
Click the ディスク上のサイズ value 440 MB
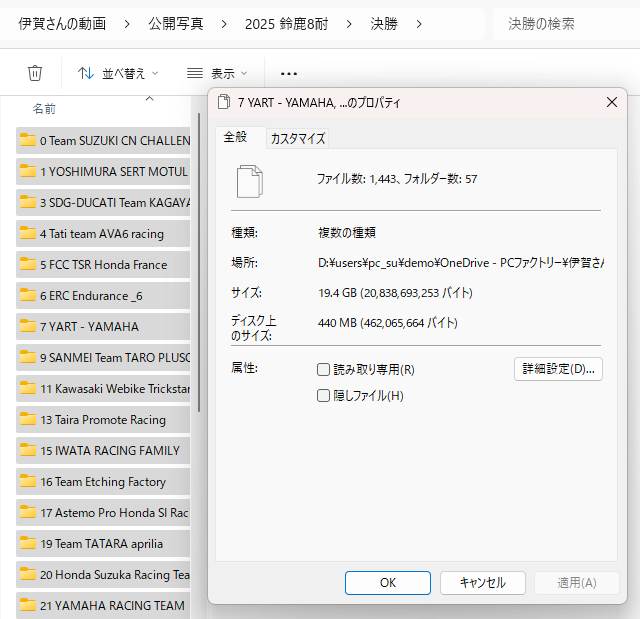(x=388, y=323)
